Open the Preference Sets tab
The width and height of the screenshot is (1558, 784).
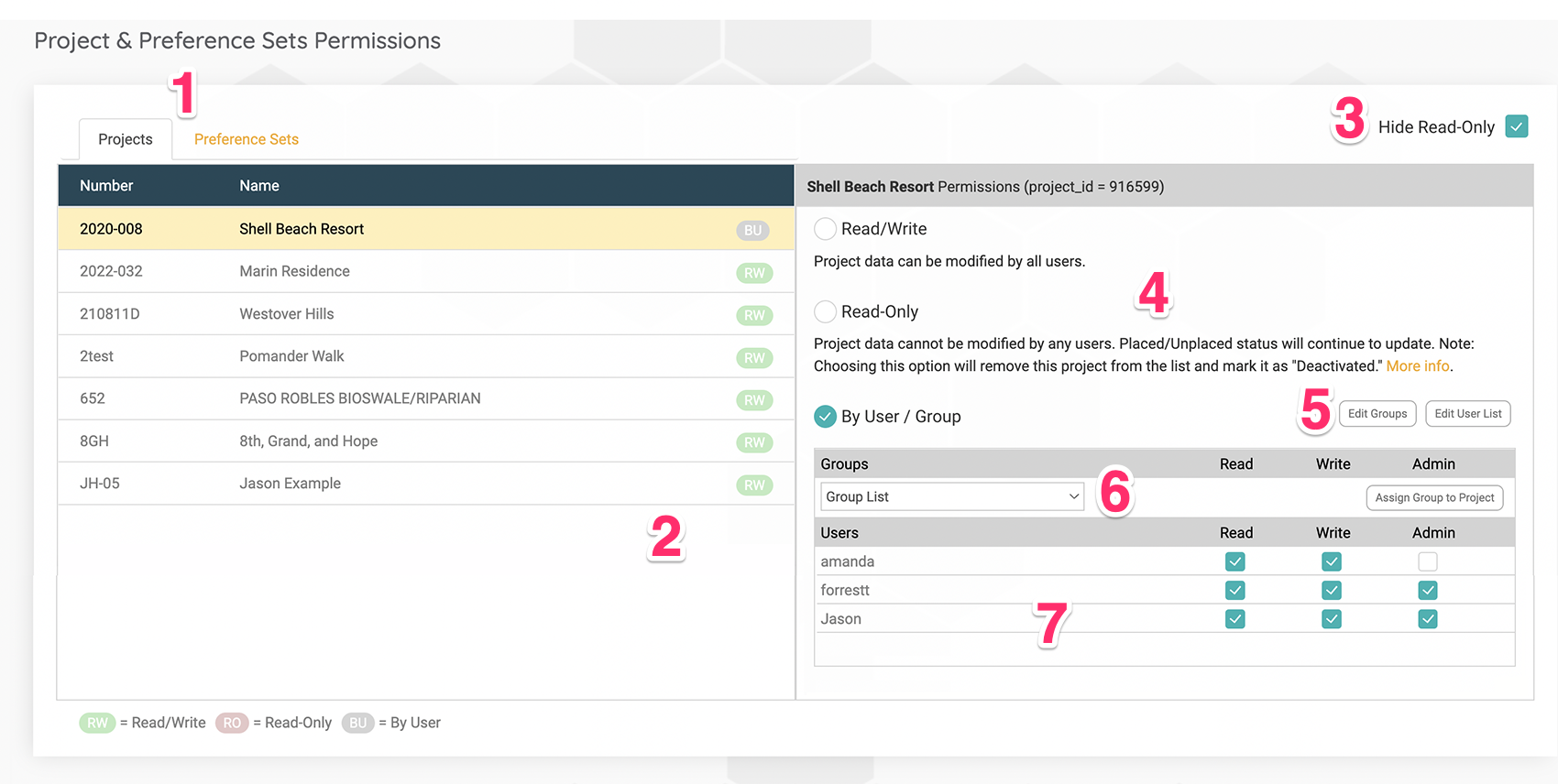(247, 139)
